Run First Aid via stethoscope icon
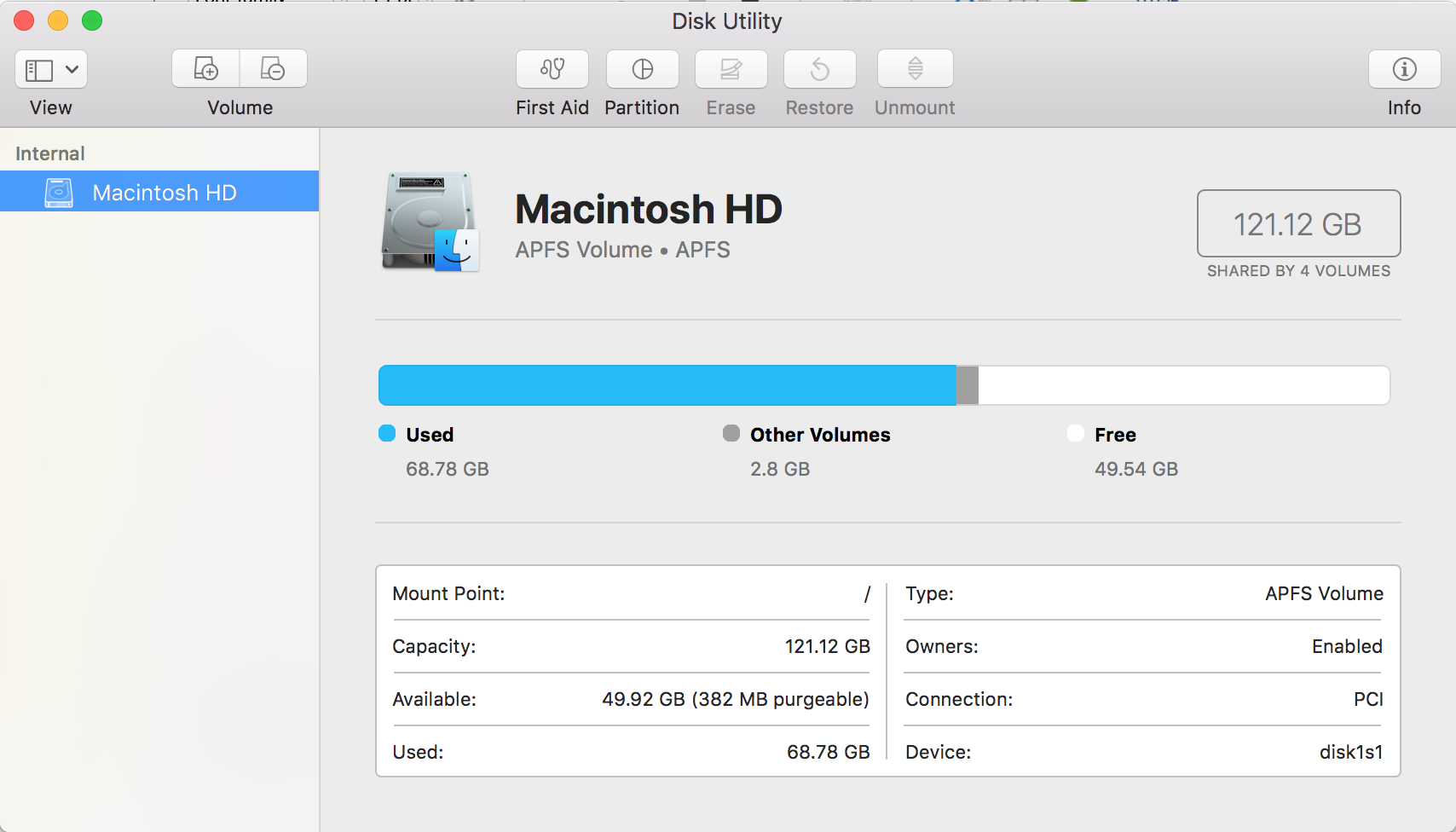Image resolution: width=1456 pixels, height=832 pixels. click(552, 69)
